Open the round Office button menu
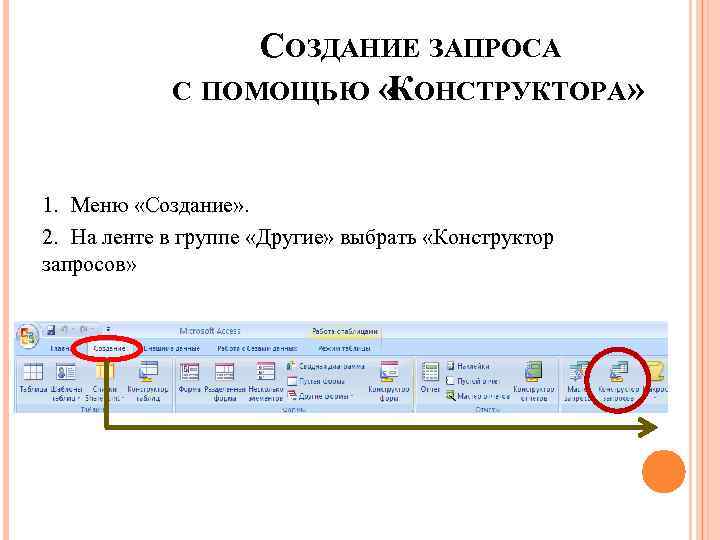720x540 pixels. [x=27, y=336]
